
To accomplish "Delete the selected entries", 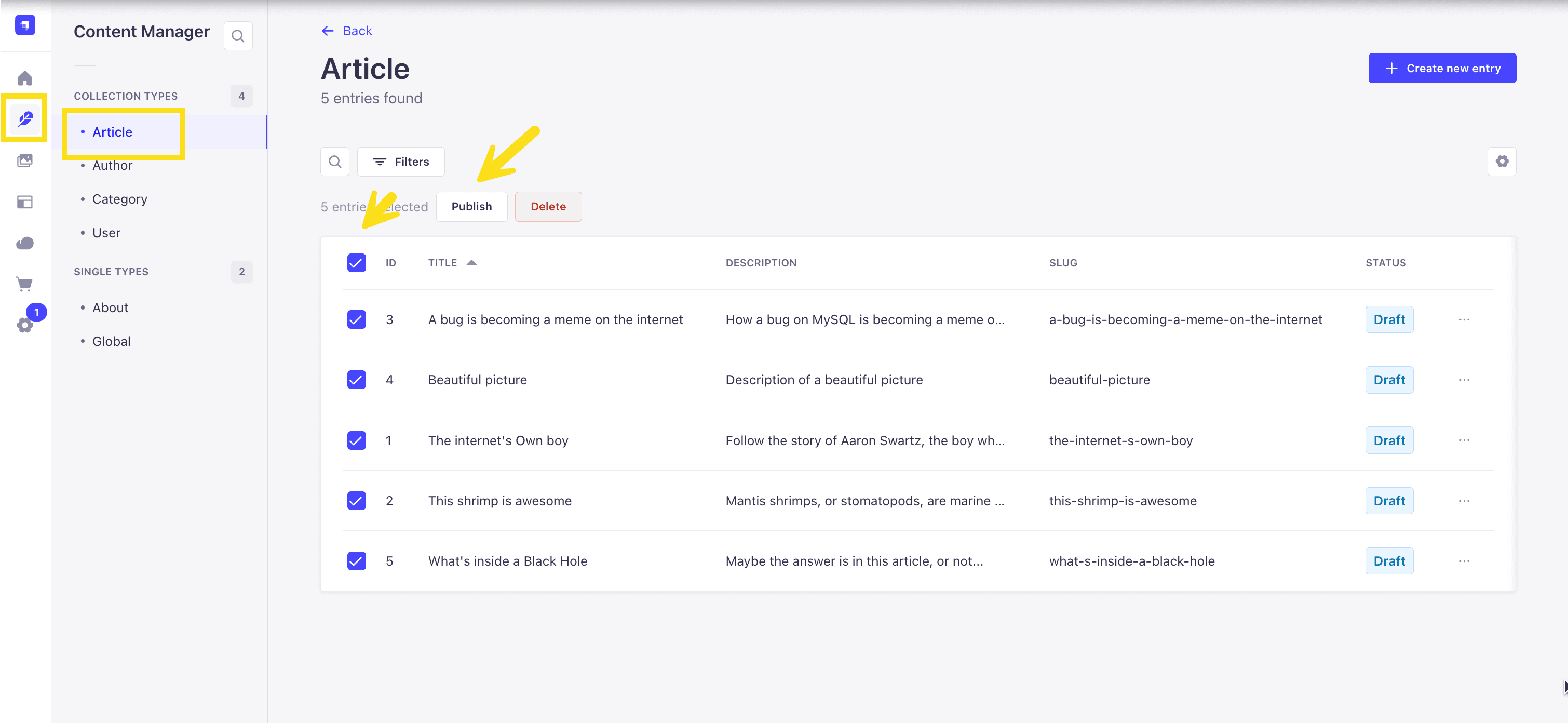I will [548, 207].
